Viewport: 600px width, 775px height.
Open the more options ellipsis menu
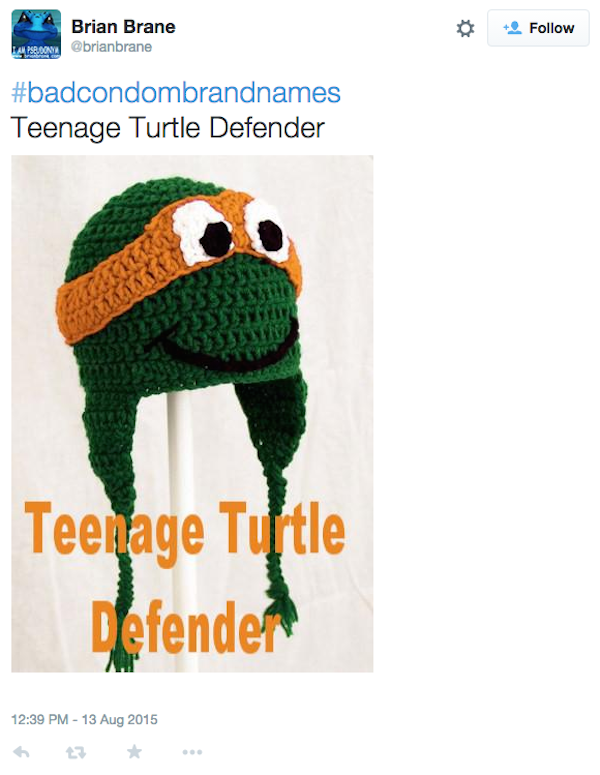coord(192,752)
